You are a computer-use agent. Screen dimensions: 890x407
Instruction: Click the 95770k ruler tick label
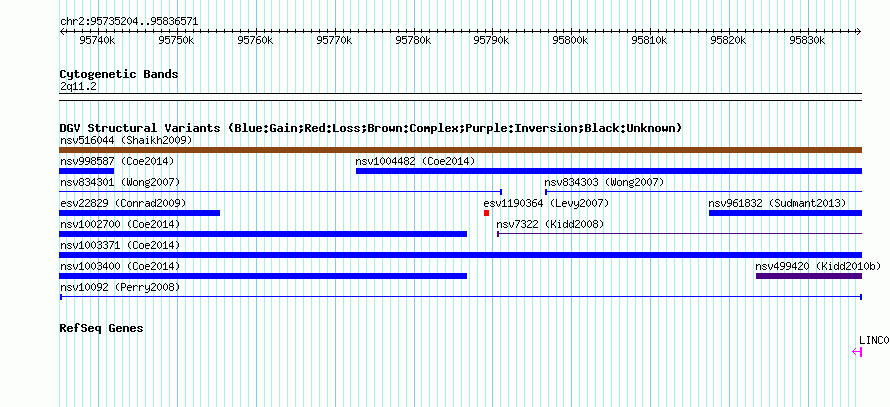point(334,40)
